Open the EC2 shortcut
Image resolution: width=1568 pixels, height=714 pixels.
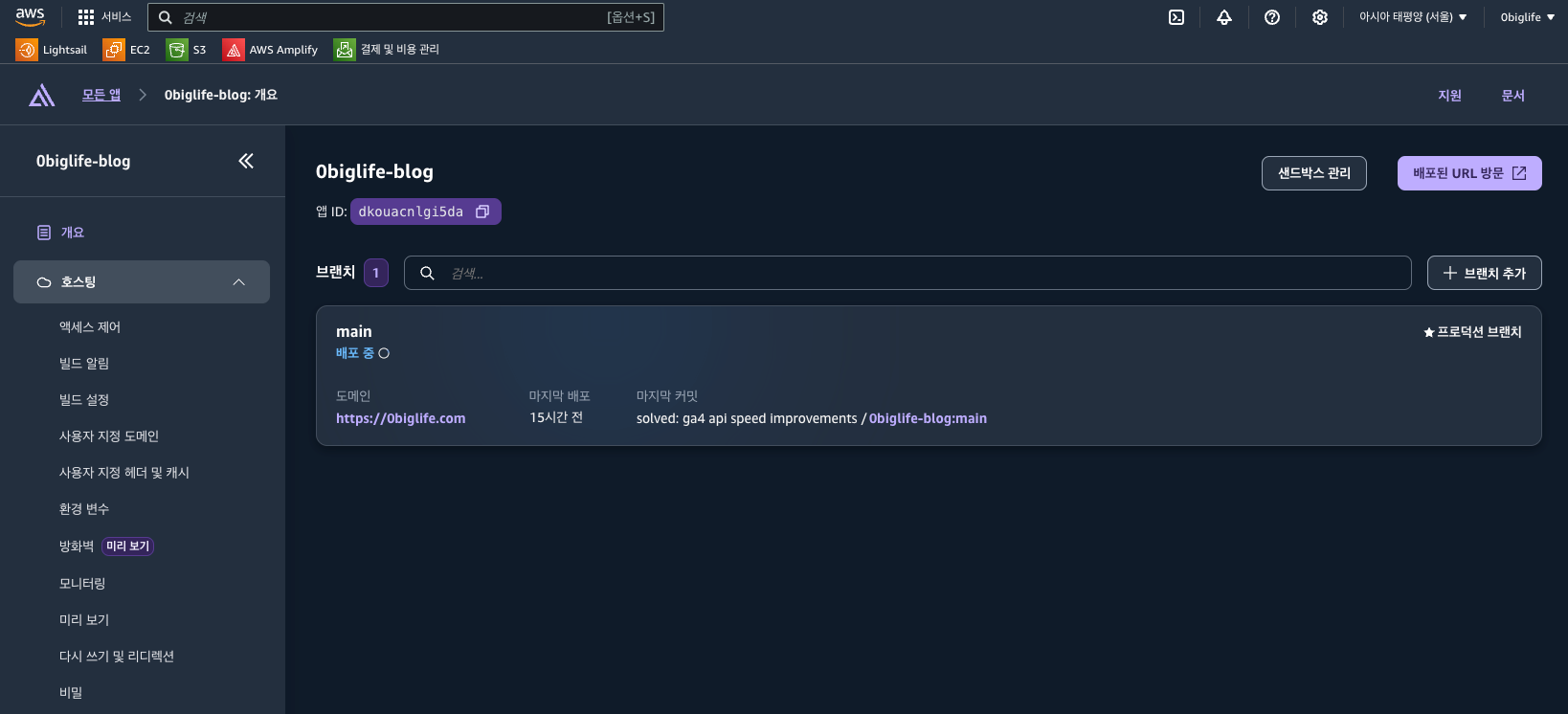126,50
